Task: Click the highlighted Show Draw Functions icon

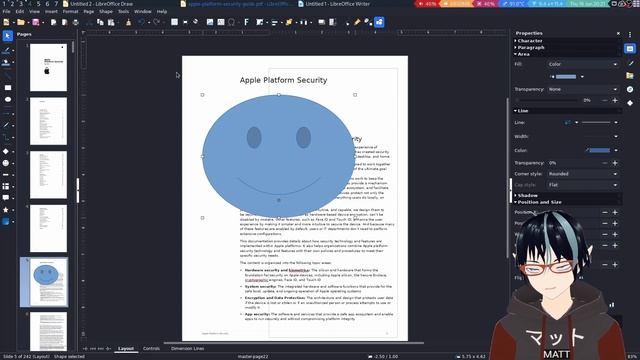Action: click(x=379, y=22)
